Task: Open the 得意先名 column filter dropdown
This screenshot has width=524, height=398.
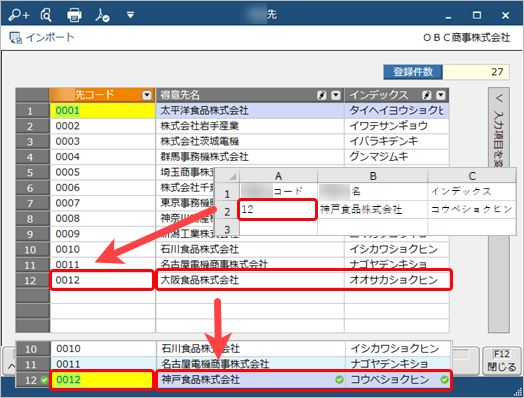Action: (x=336, y=96)
